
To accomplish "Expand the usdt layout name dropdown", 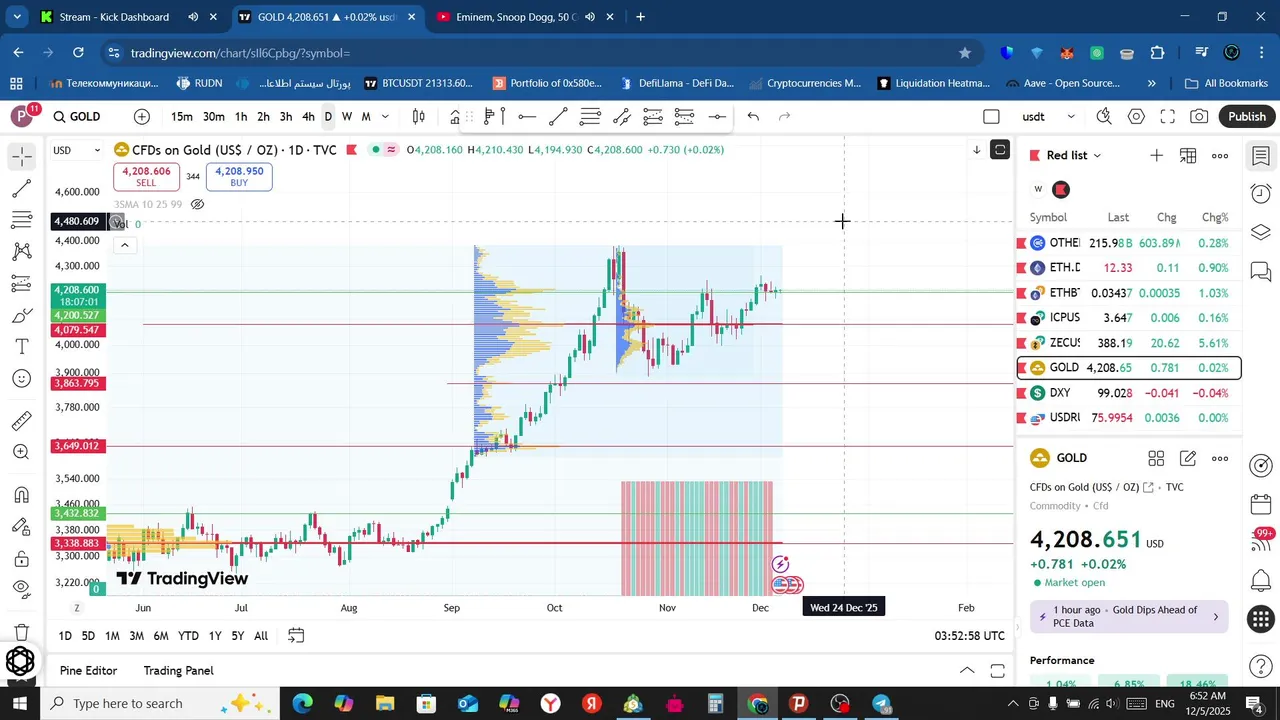I will point(1071,117).
